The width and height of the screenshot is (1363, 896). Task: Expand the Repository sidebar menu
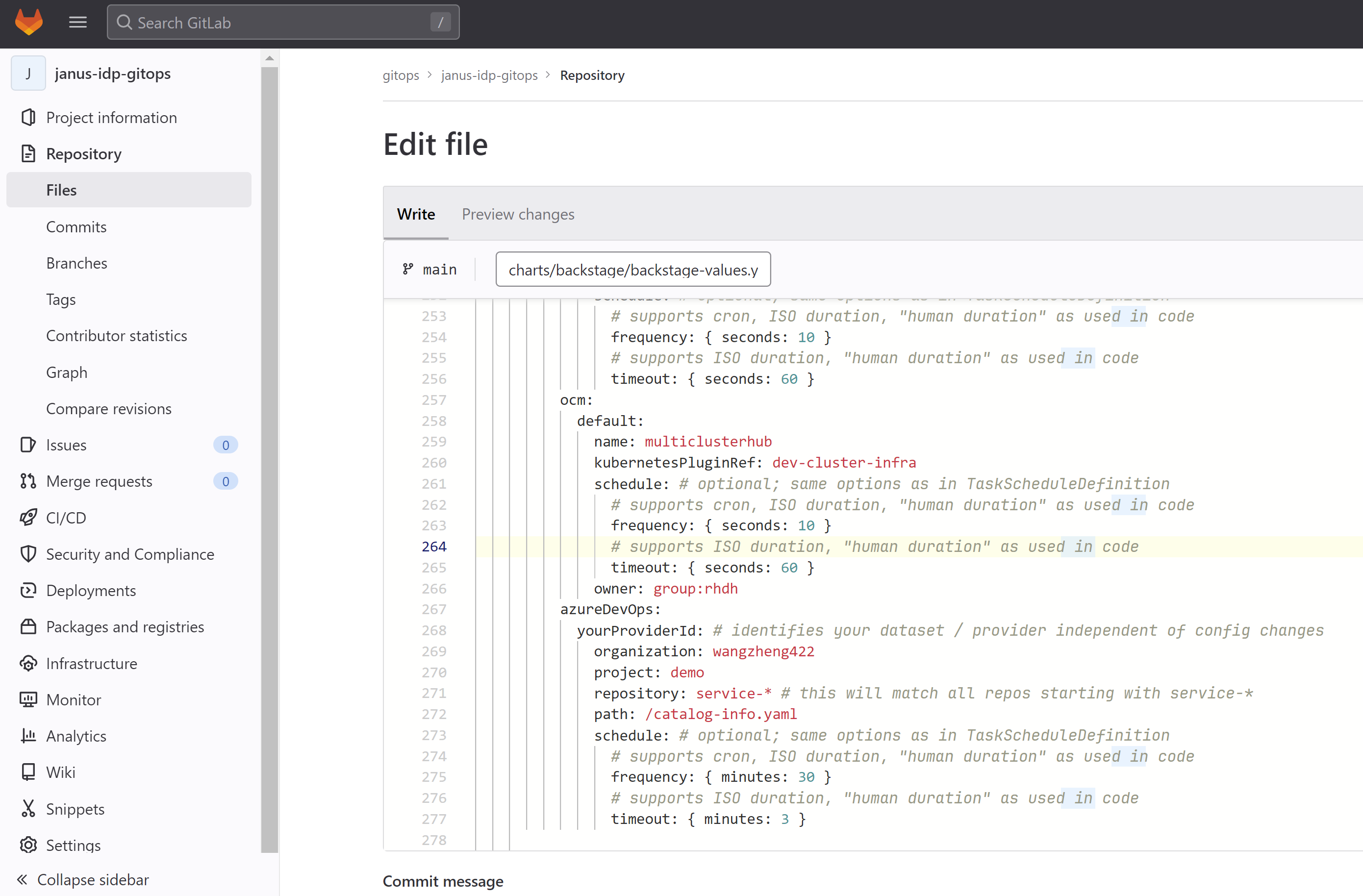(84, 153)
